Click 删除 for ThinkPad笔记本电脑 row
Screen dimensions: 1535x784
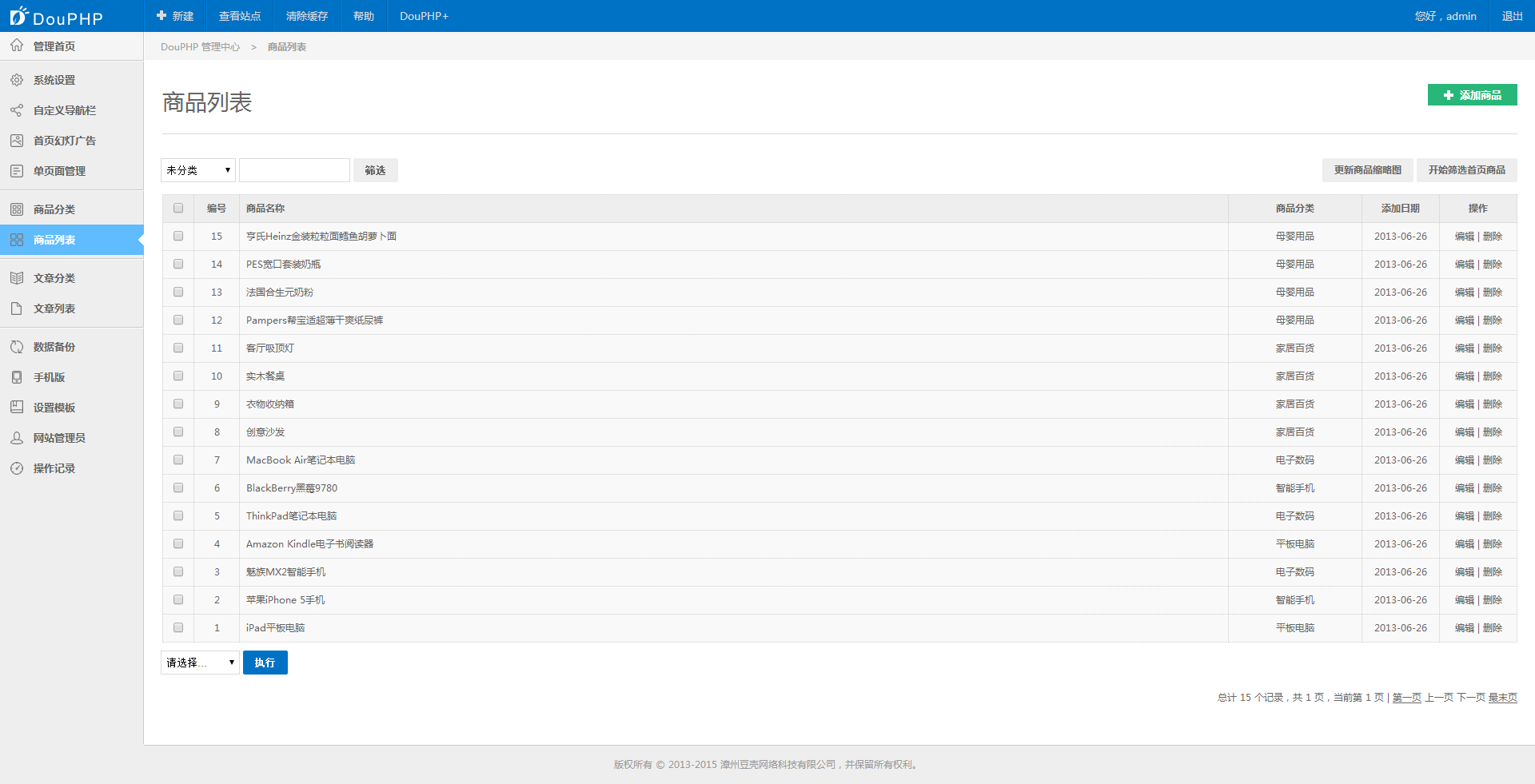1493,516
